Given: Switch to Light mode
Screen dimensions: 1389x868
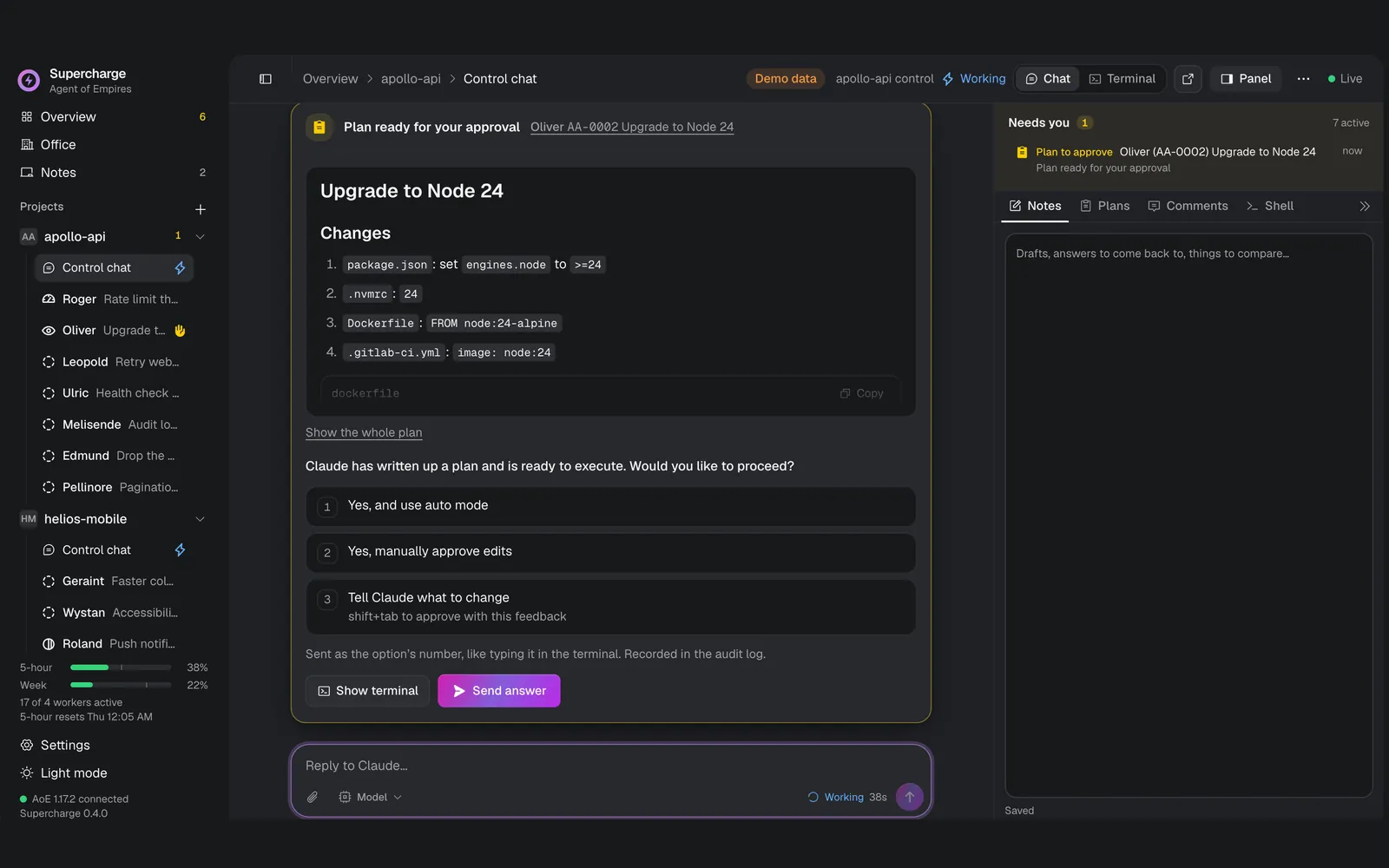Looking at the screenshot, I should (x=64, y=773).
